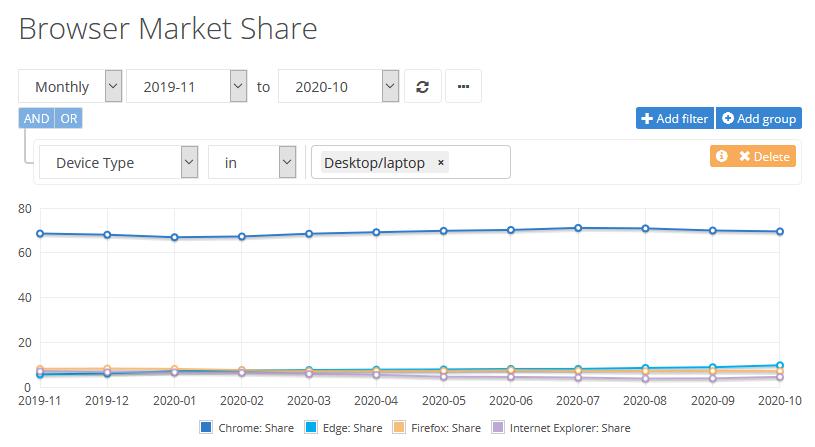Click inside the Desktop/laptop filter value field

click(x=478, y=162)
